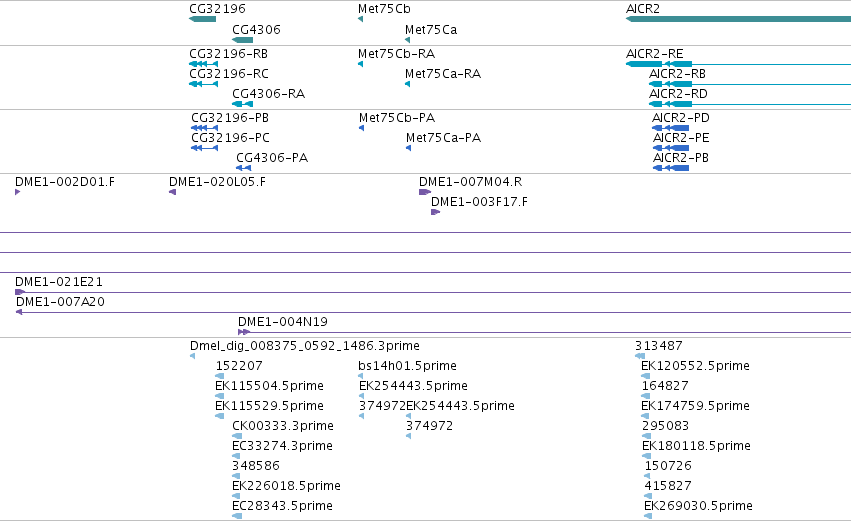Click the Met75Ca-RA transcript label
851x521 pixels.
[x=443, y=74]
